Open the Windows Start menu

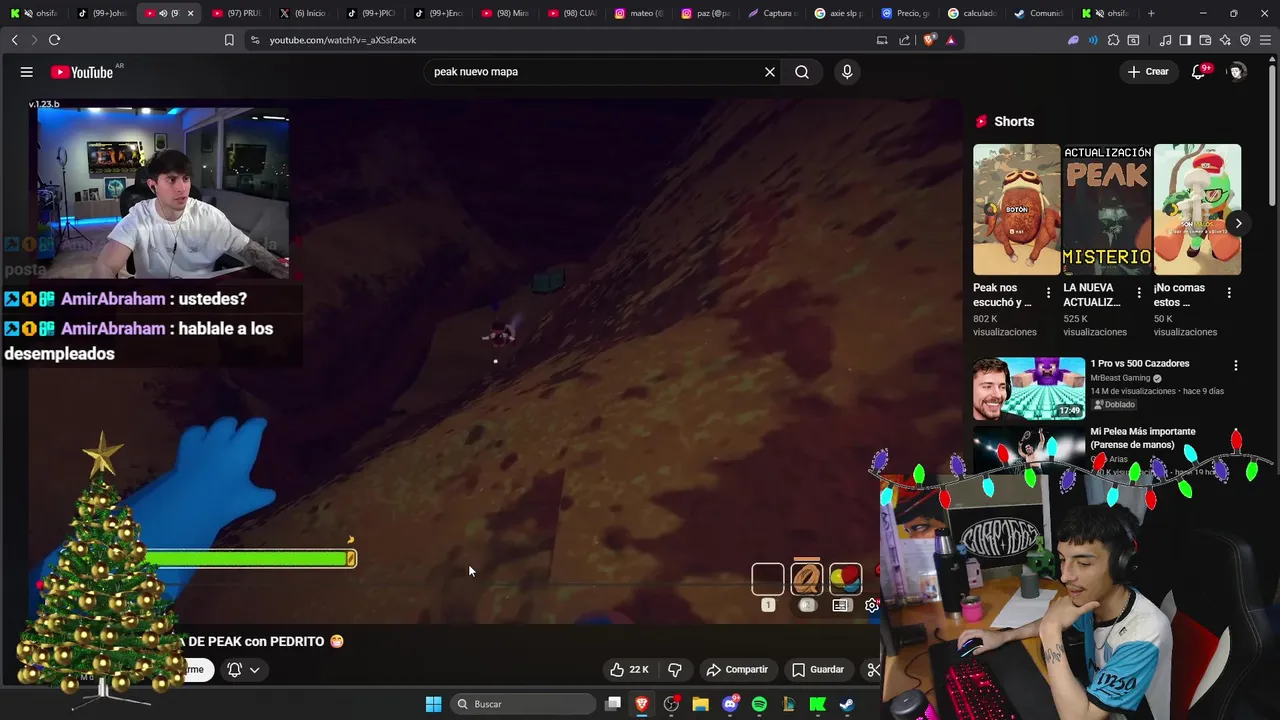pyautogui.click(x=433, y=704)
